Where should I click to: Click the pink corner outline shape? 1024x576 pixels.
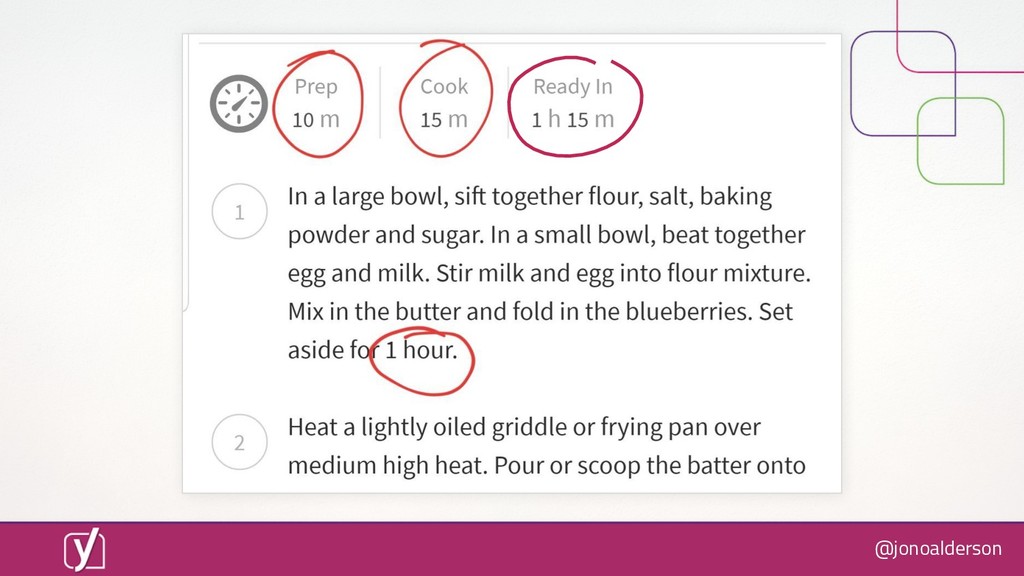(960, 37)
